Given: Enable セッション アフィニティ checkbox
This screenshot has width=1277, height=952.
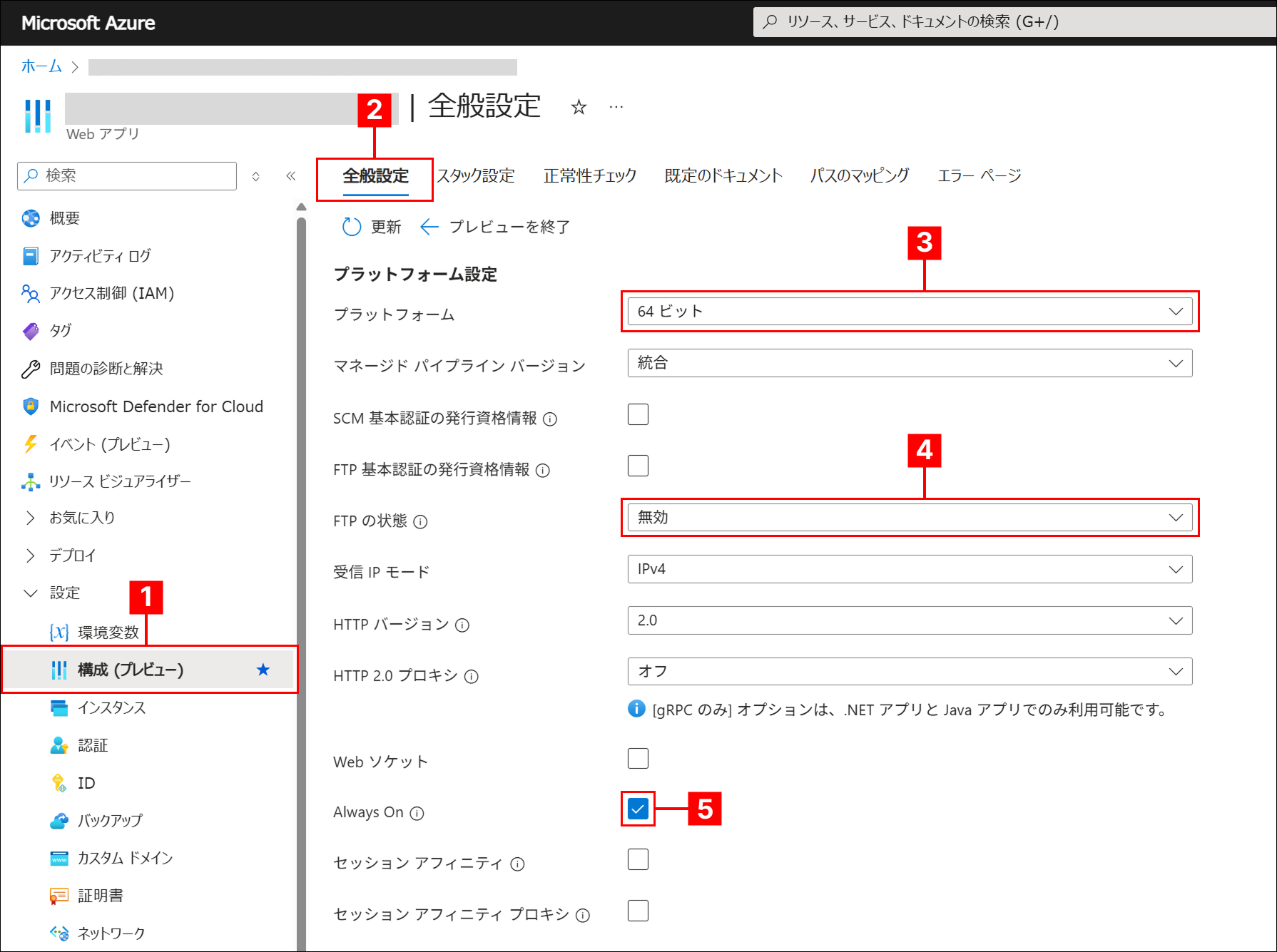Looking at the screenshot, I should coord(638,859).
